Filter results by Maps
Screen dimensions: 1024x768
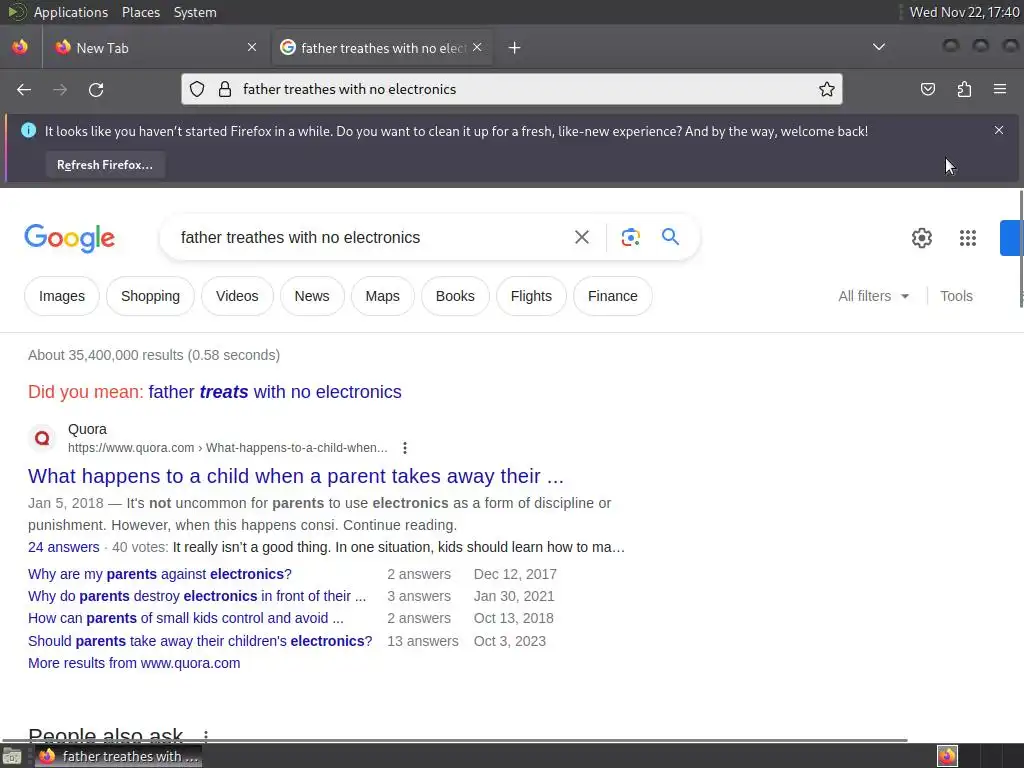(383, 296)
